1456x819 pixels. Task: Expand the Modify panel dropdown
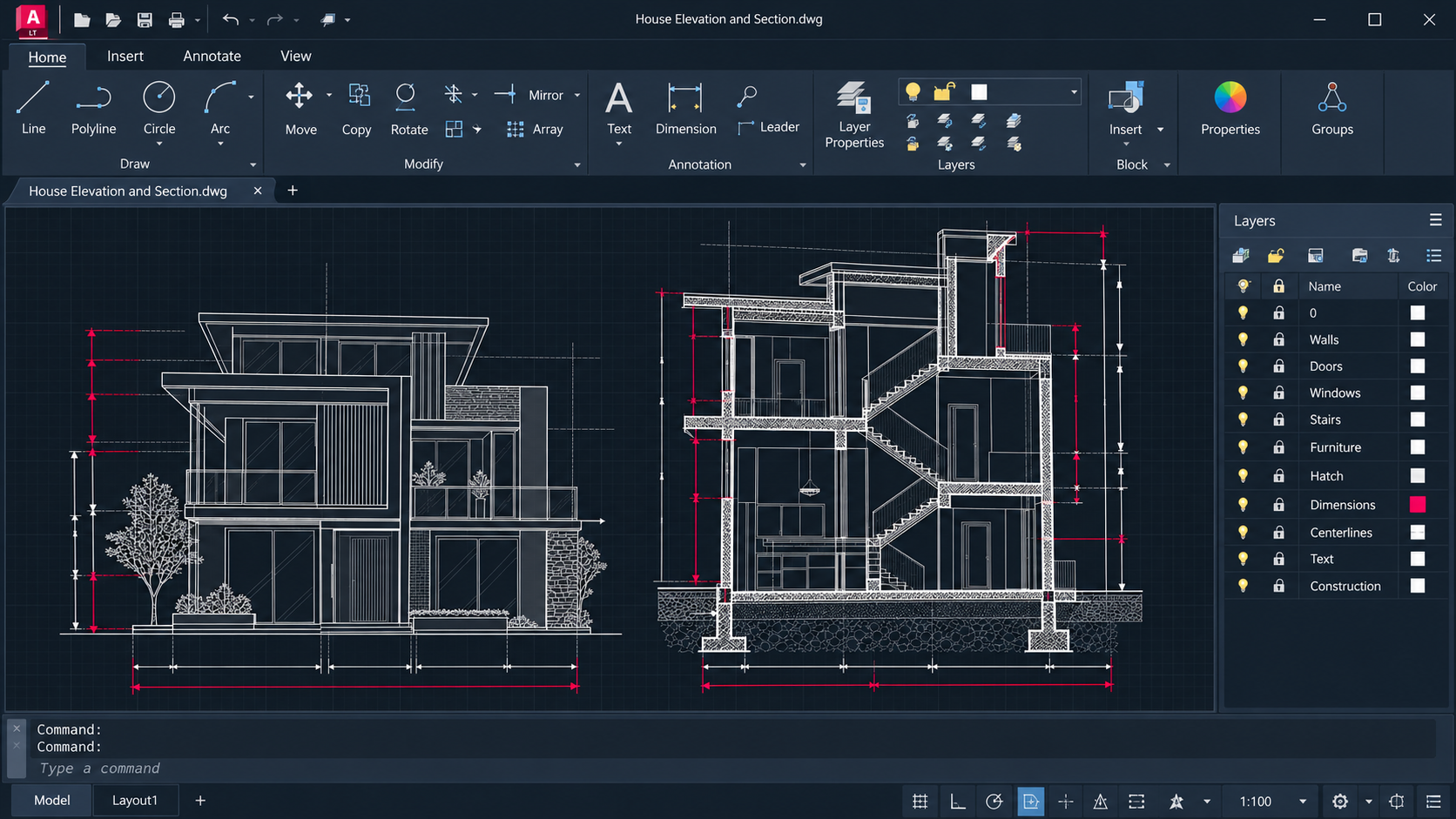click(577, 164)
